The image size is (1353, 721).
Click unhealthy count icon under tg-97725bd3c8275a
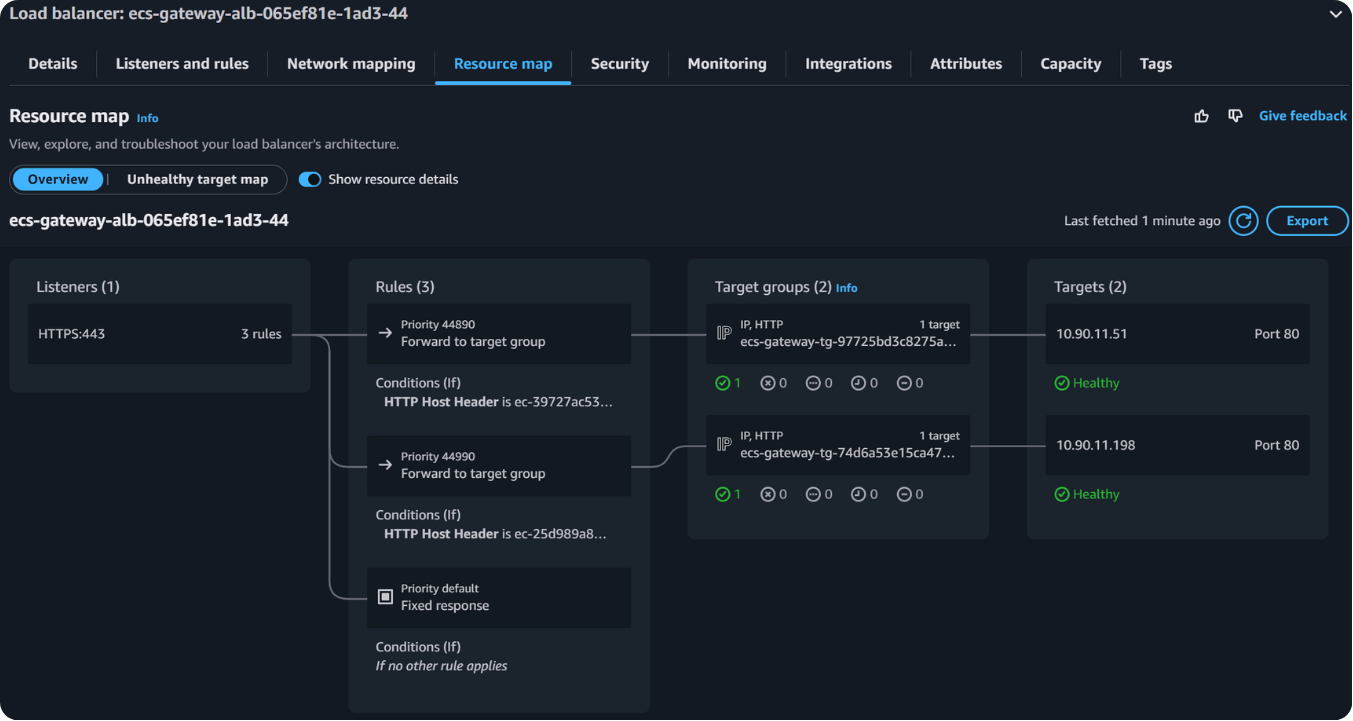767,383
